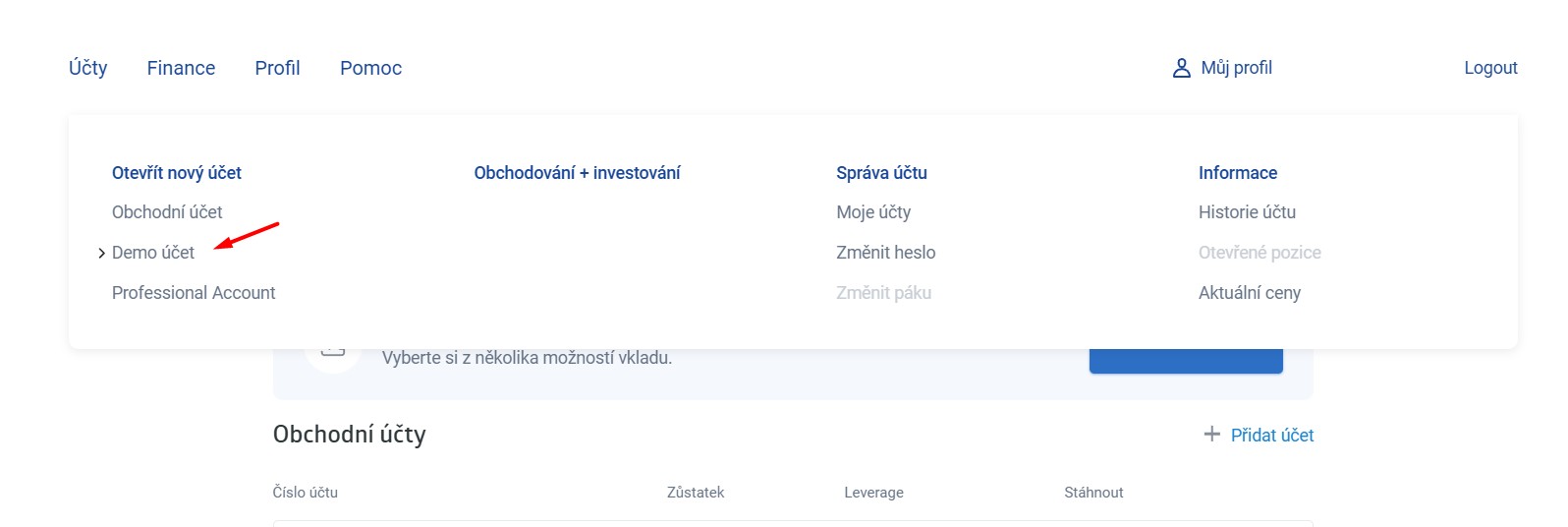This screenshot has height=527, width=1568.
Task: Choose the Demo účet option
Action: coord(153,253)
